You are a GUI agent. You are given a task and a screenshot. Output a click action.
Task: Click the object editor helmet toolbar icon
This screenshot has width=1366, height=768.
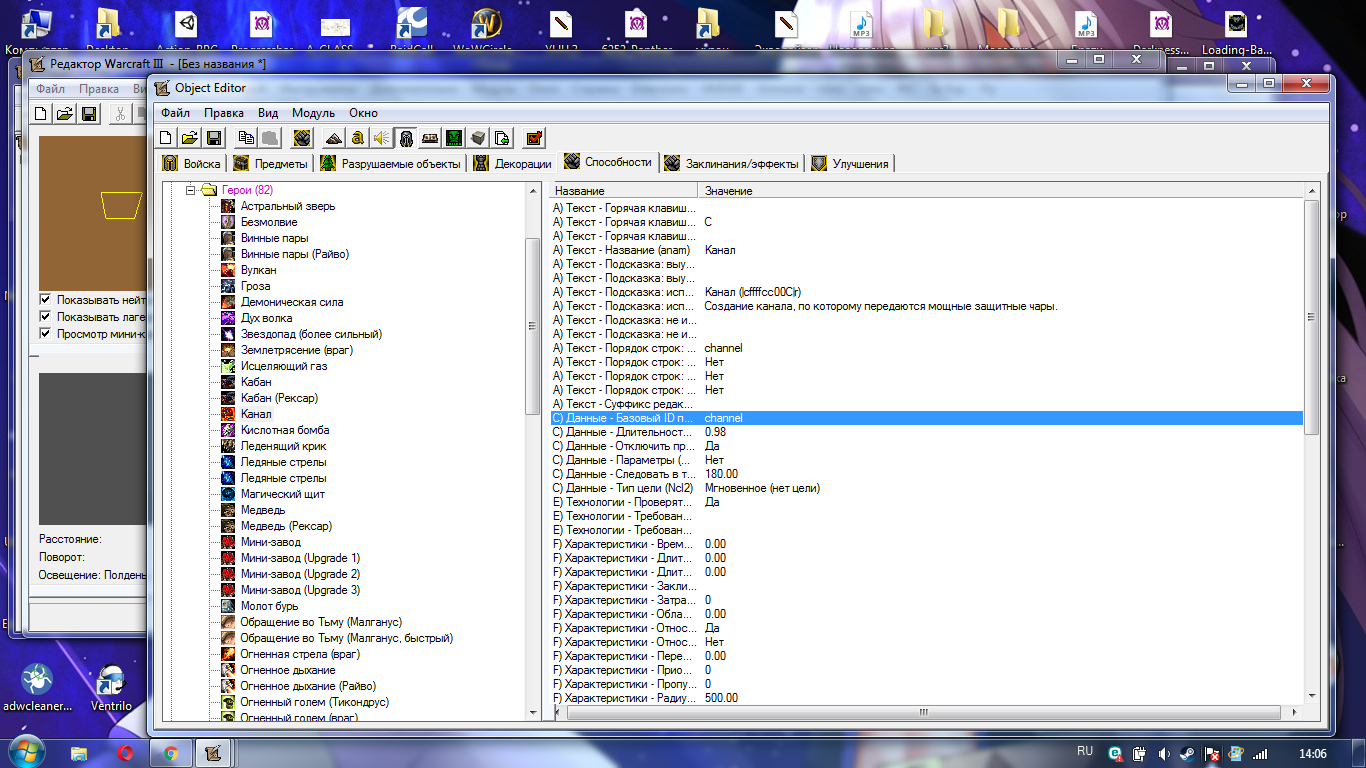(406, 138)
